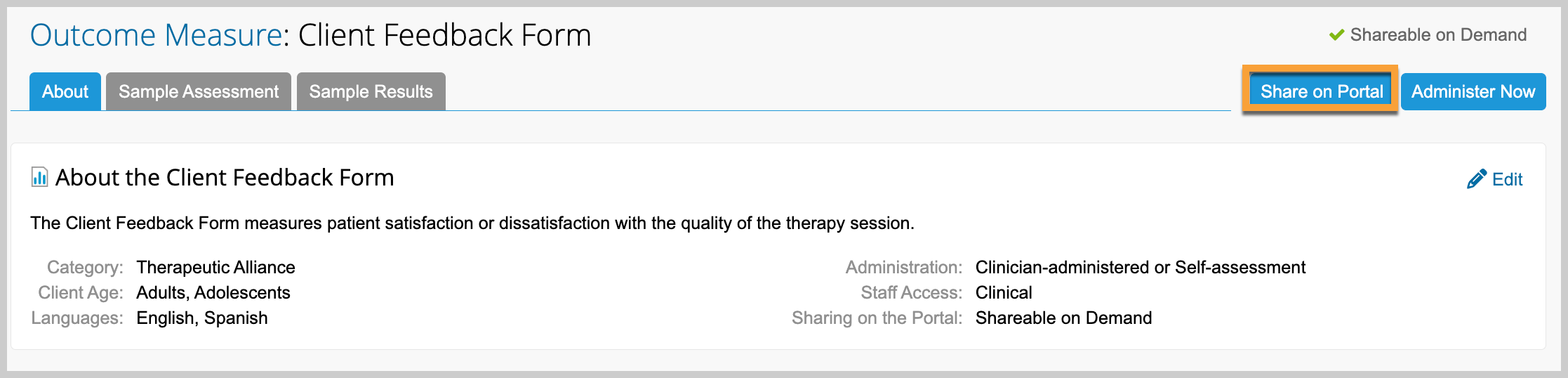The width and height of the screenshot is (1568, 378).
Task: Click the About the Client Feedback Form heading
Action: pos(225,178)
